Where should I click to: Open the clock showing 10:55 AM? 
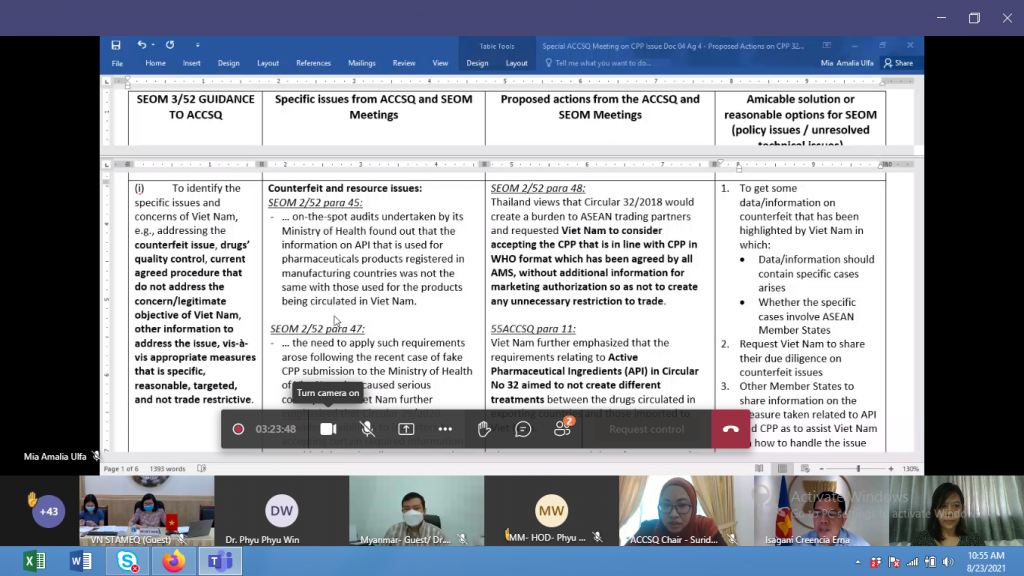[x=986, y=562]
